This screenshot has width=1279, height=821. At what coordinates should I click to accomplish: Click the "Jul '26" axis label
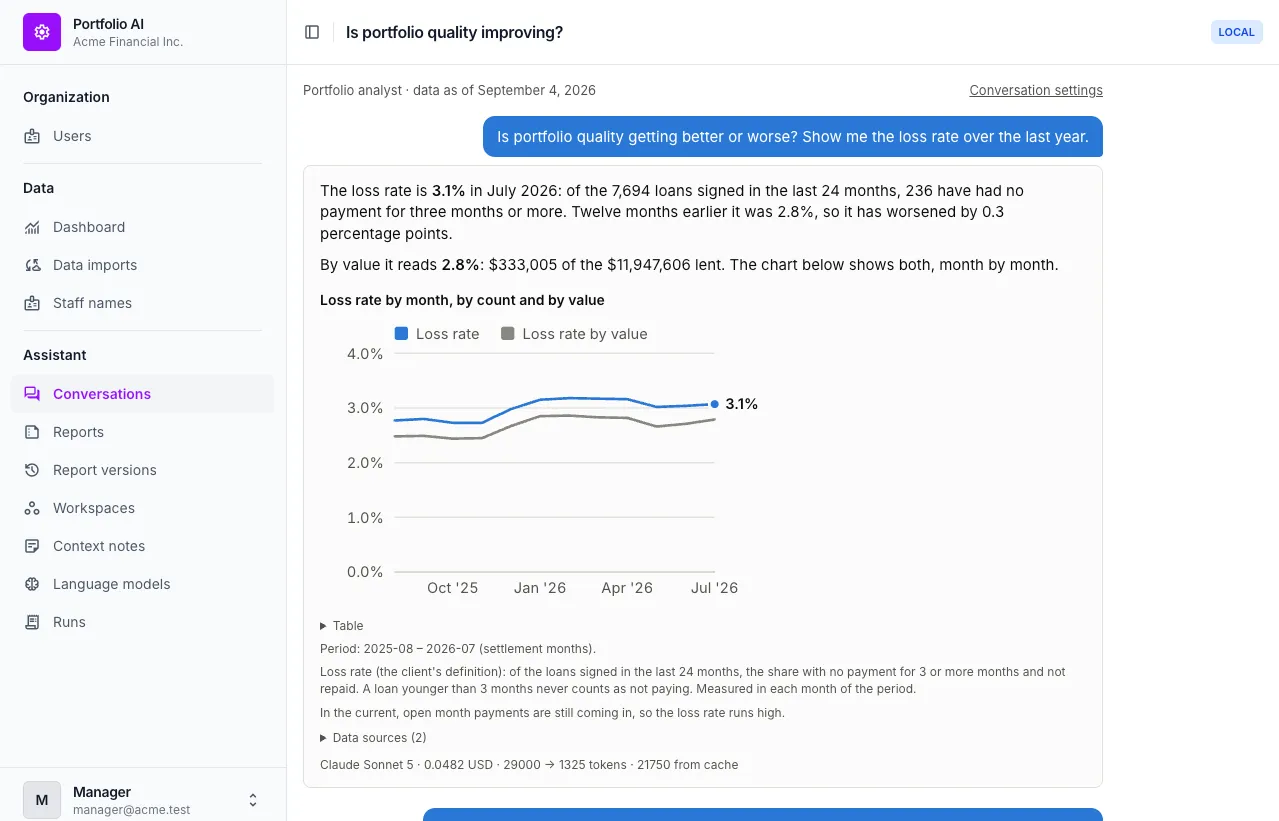(714, 588)
